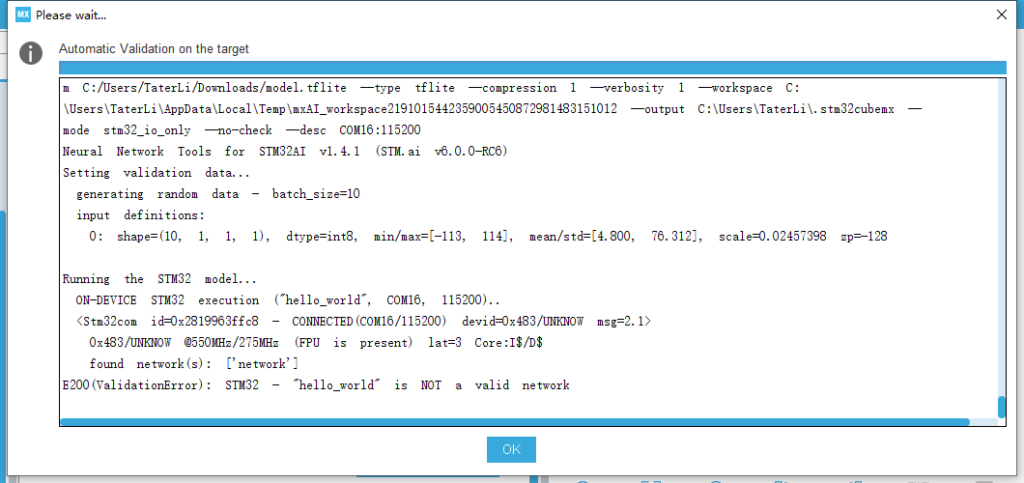This screenshot has width=1024, height=483.
Task: Click the info icon beside Automatic Validation
Action: click(31, 54)
